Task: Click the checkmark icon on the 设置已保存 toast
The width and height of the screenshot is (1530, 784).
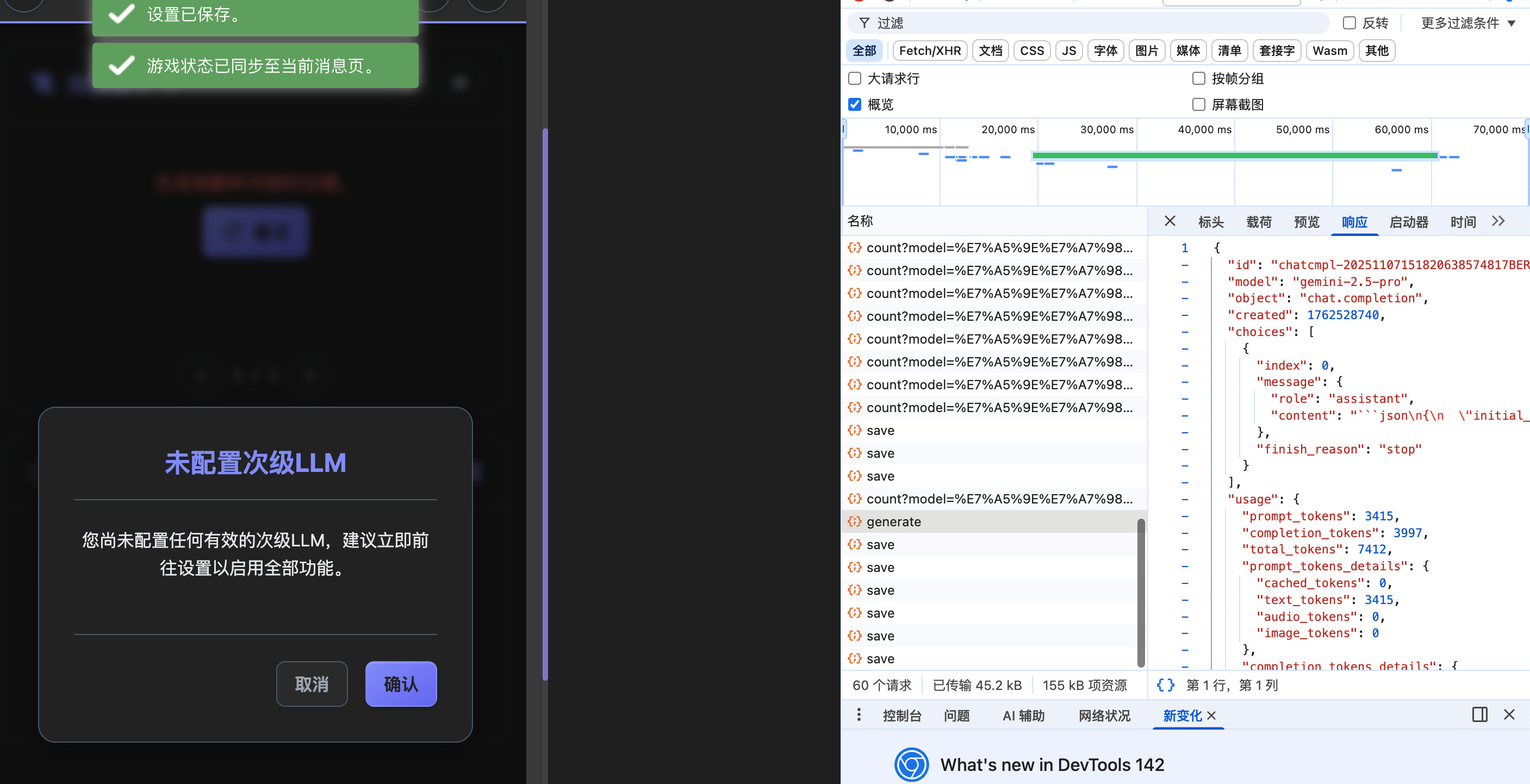Action: point(122,13)
